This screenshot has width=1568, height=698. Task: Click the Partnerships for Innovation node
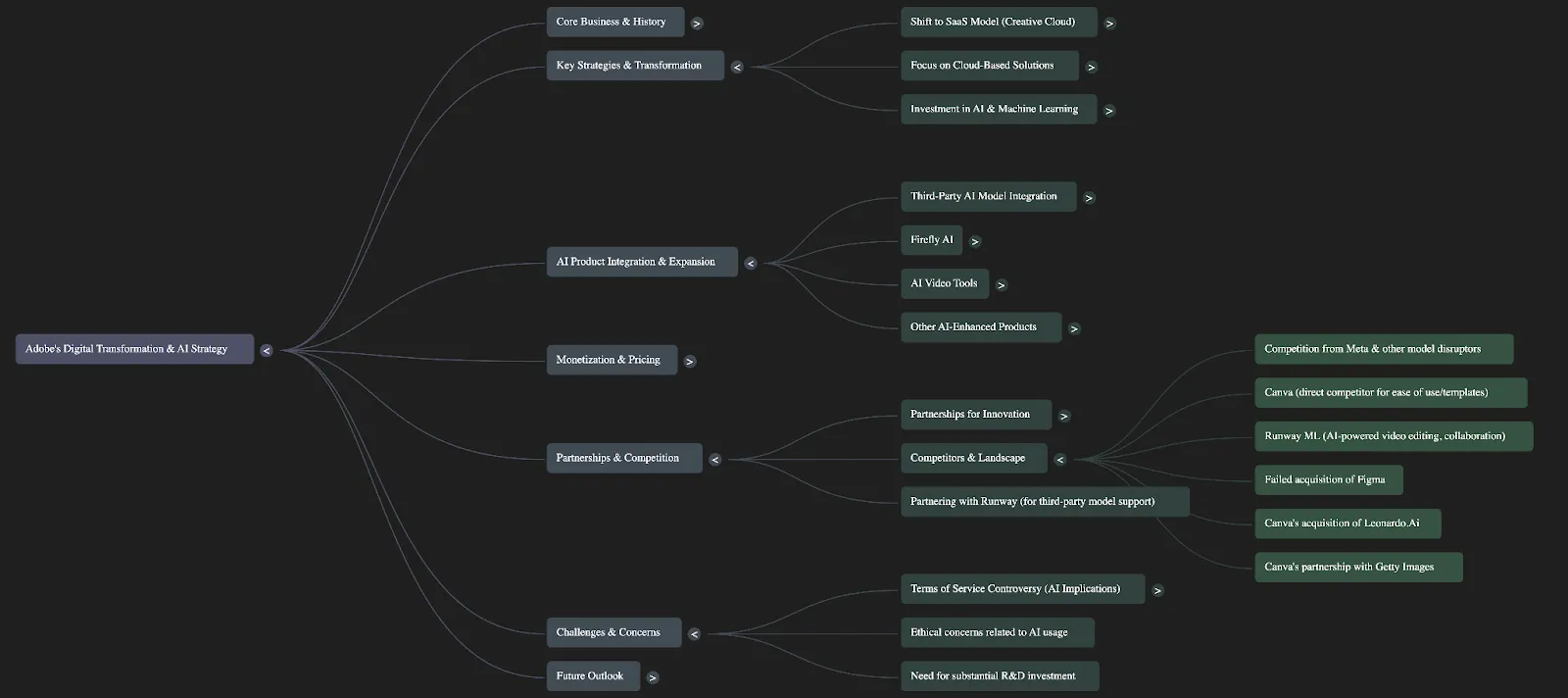976,415
